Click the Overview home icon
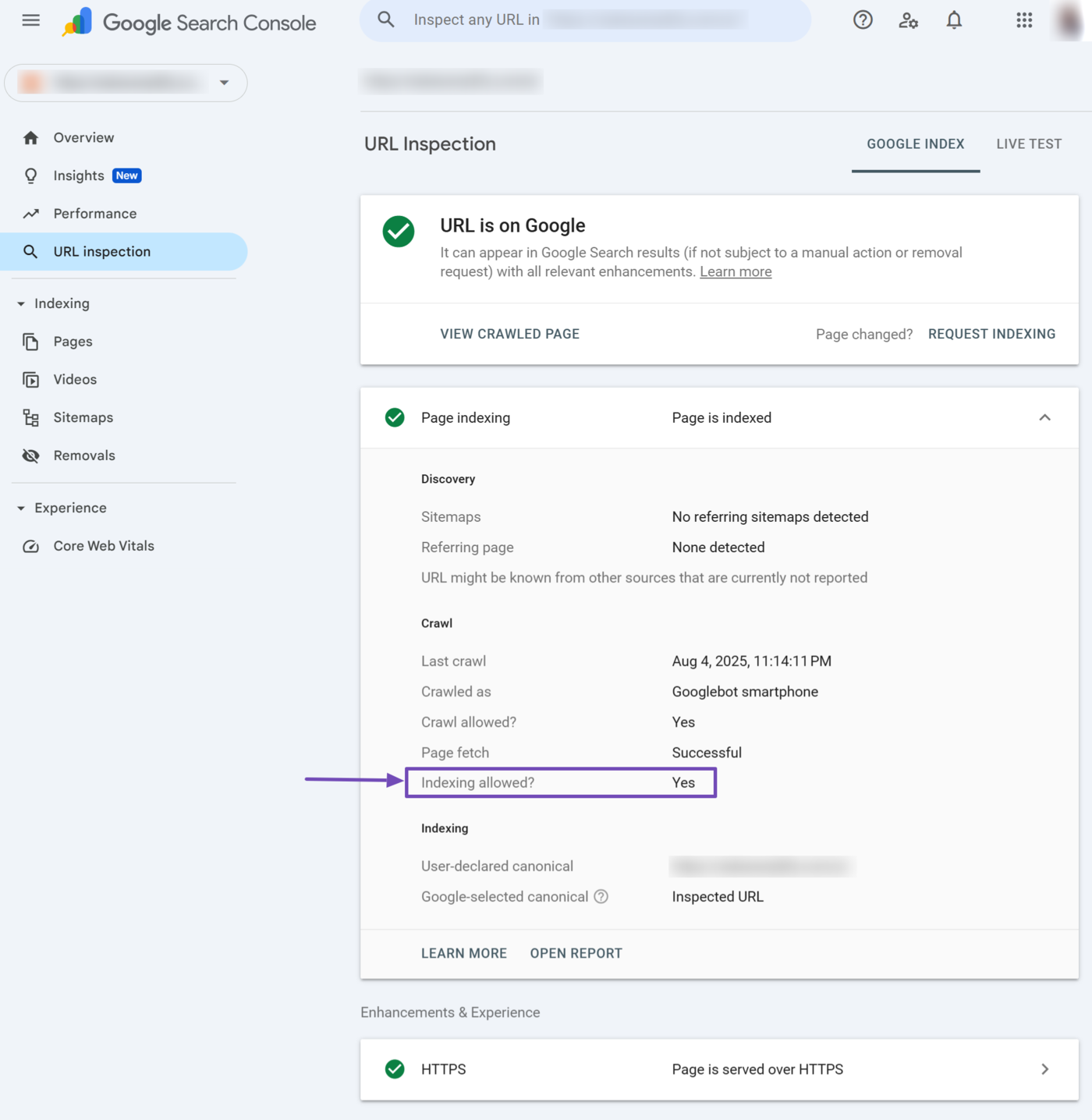 point(30,138)
